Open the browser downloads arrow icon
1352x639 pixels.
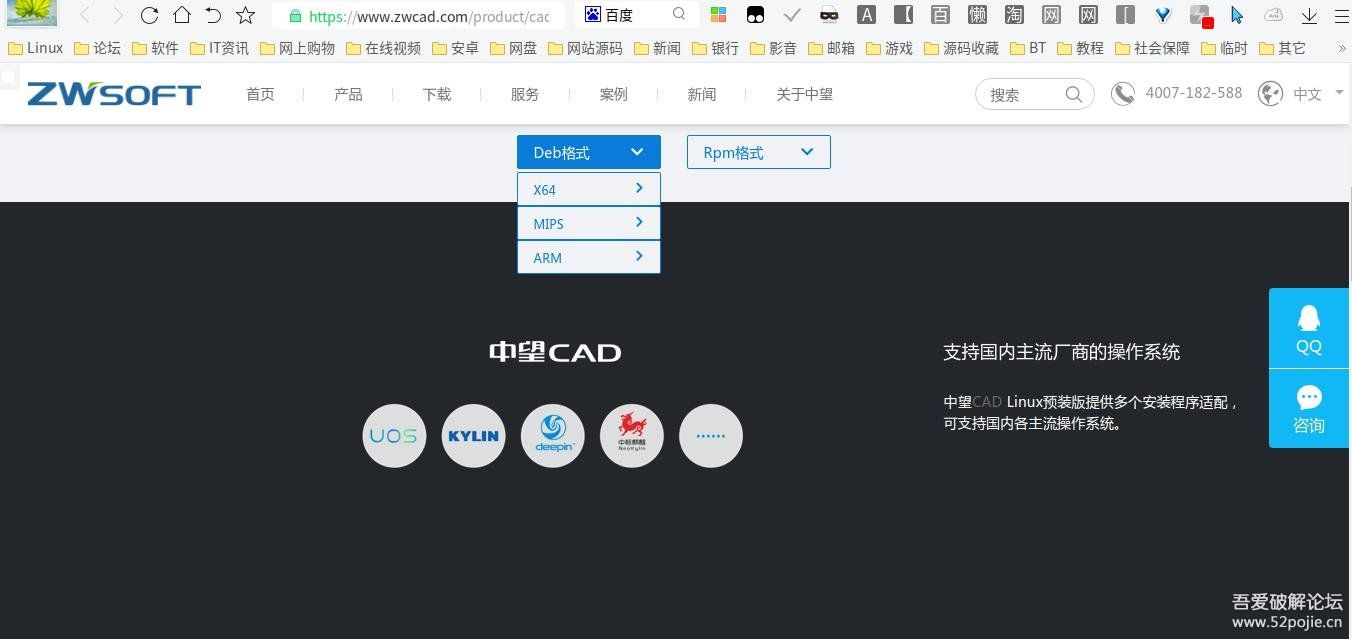click(x=1309, y=15)
